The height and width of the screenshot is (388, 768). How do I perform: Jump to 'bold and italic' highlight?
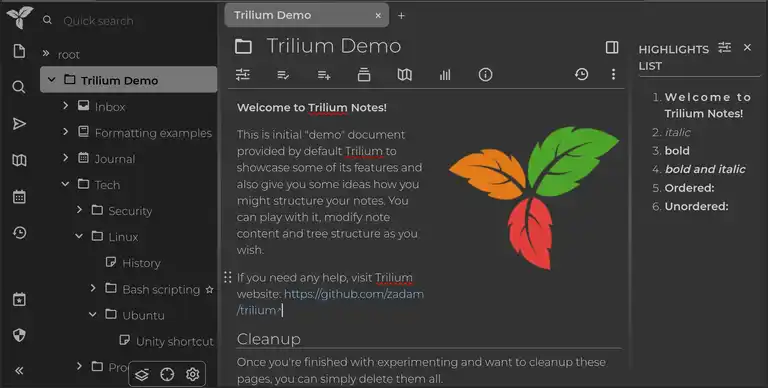tap(705, 169)
